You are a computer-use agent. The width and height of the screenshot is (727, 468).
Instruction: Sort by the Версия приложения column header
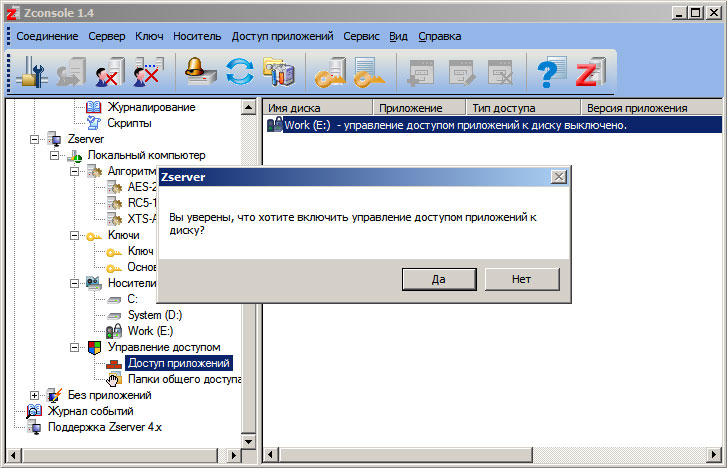pyautogui.click(x=651, y=108)
